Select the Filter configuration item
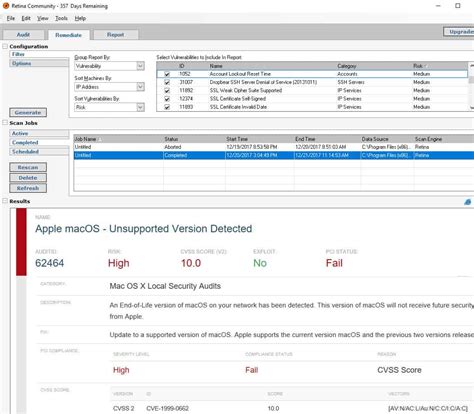 39,54
